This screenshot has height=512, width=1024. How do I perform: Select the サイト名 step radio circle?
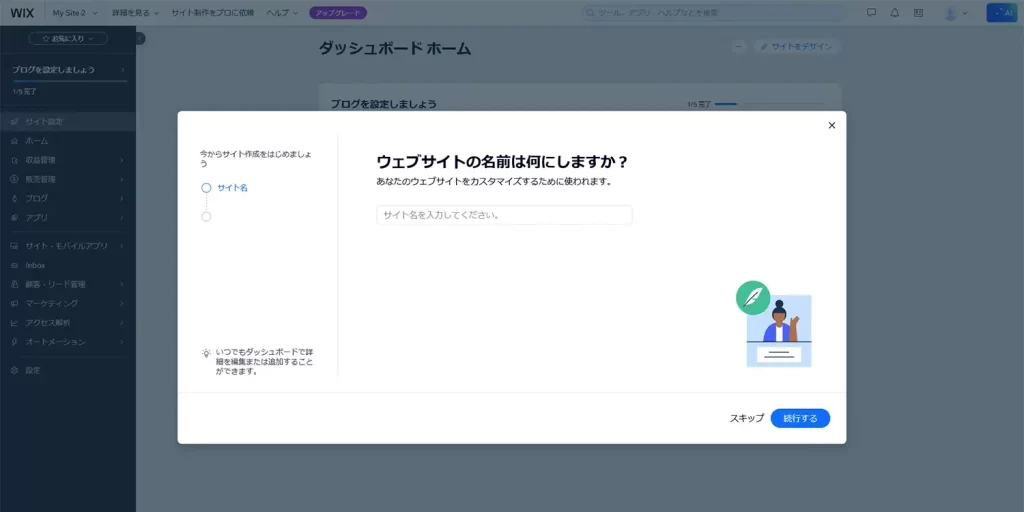[206, 187]
